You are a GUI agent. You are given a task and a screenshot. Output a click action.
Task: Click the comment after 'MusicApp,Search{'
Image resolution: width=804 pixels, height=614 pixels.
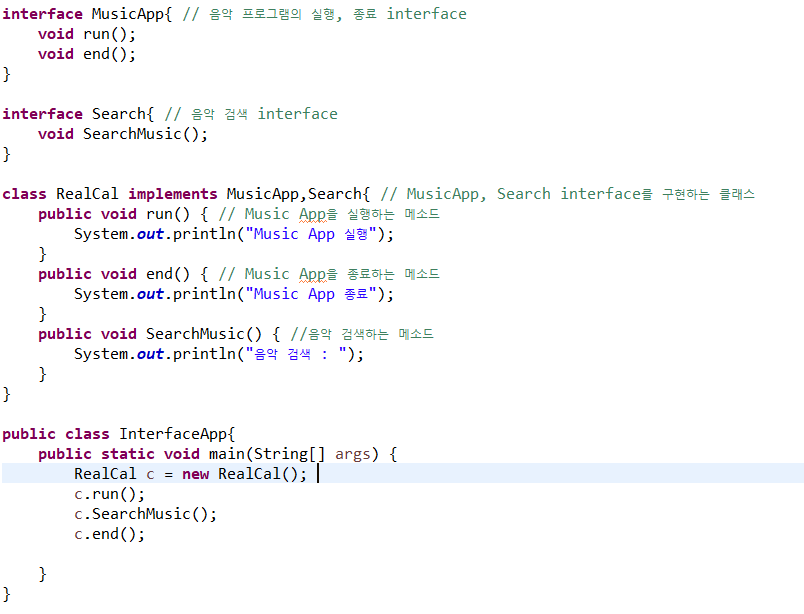(568, 194)
